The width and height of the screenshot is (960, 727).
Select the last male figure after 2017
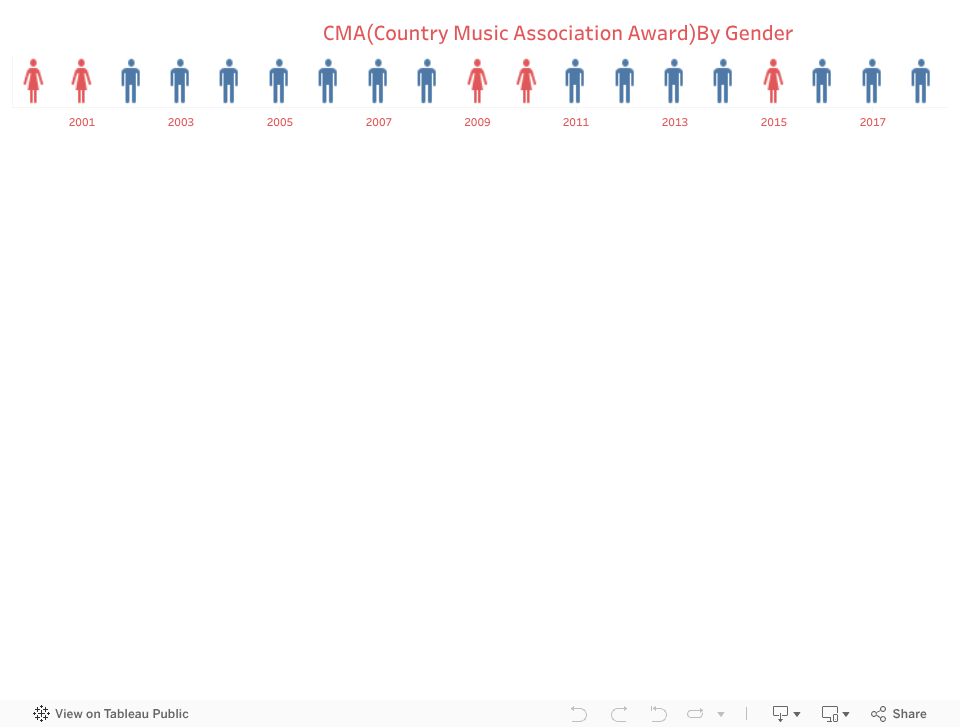[921, 81]
